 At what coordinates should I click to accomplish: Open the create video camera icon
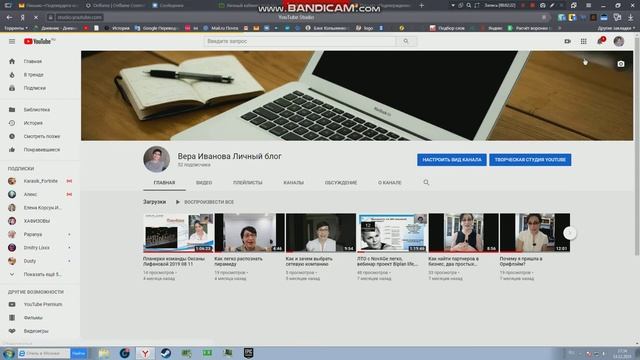[567, 41]
